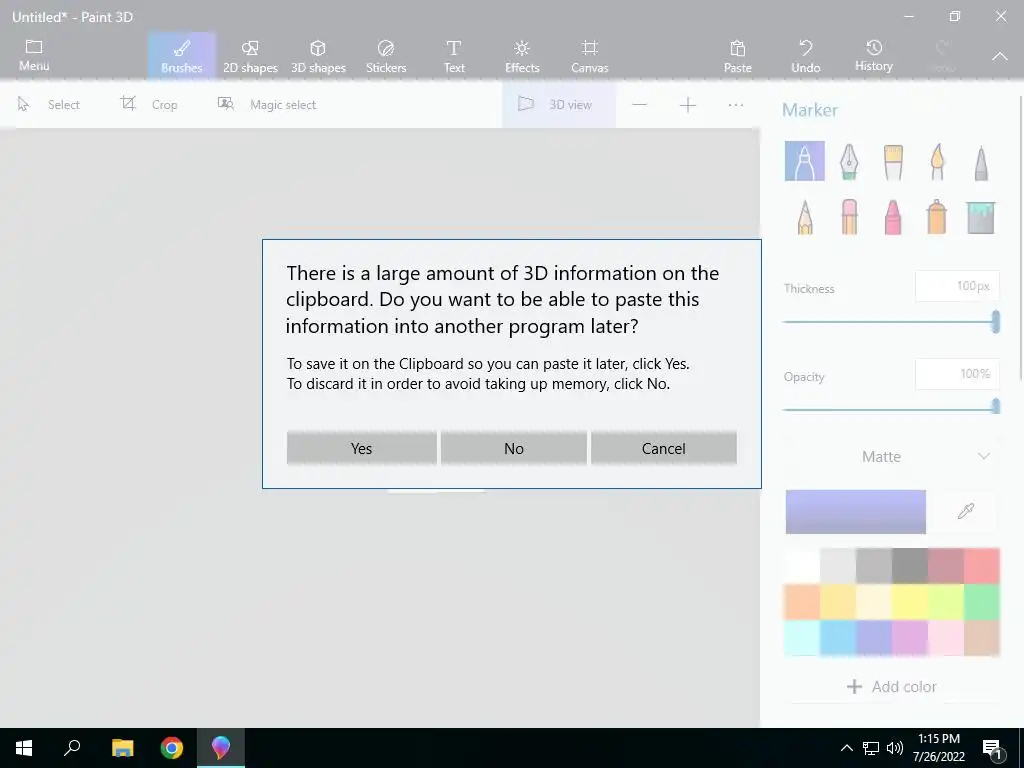Toggle 3D view
Screen dimensions: 1024x768
(558, 104)
